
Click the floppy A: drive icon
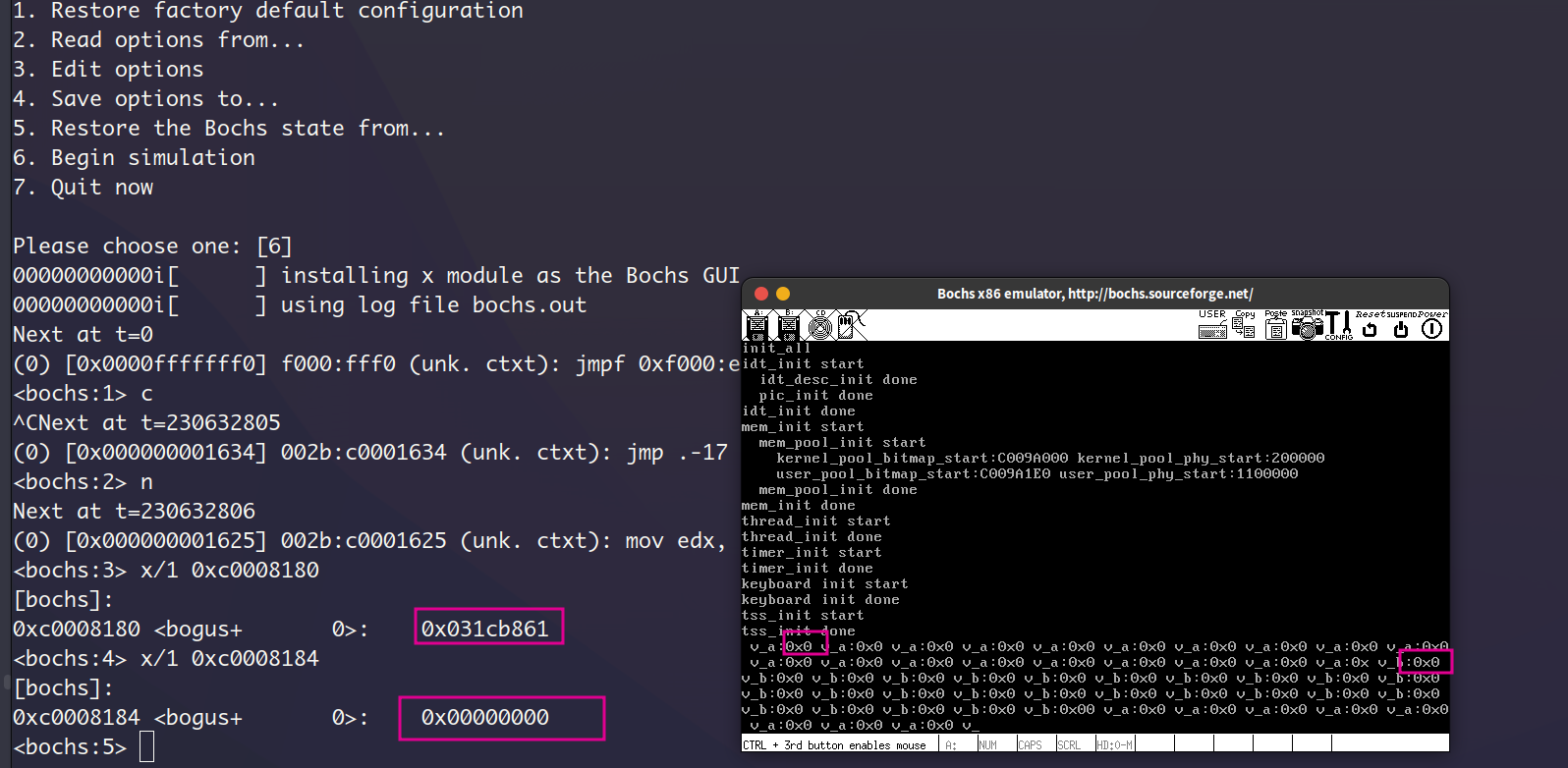pos(756,325)
